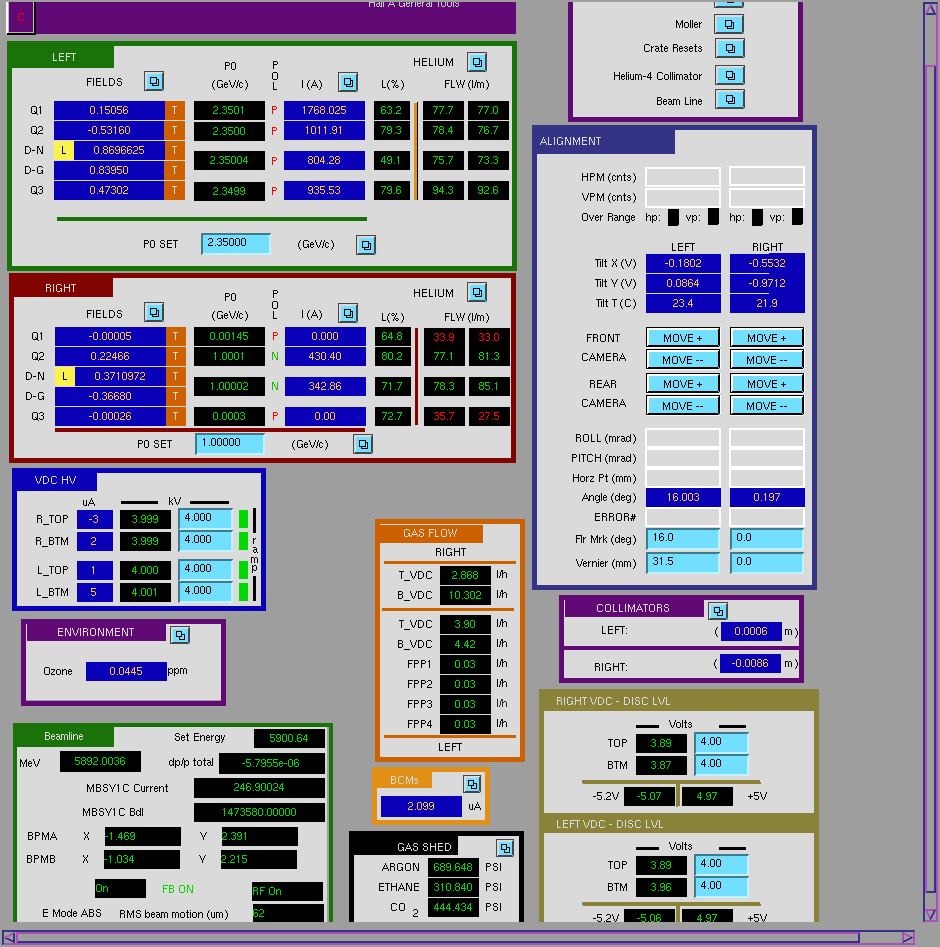Open the Moller related display
The width and height of the screenshot is (940, 947).
point(729,24)
